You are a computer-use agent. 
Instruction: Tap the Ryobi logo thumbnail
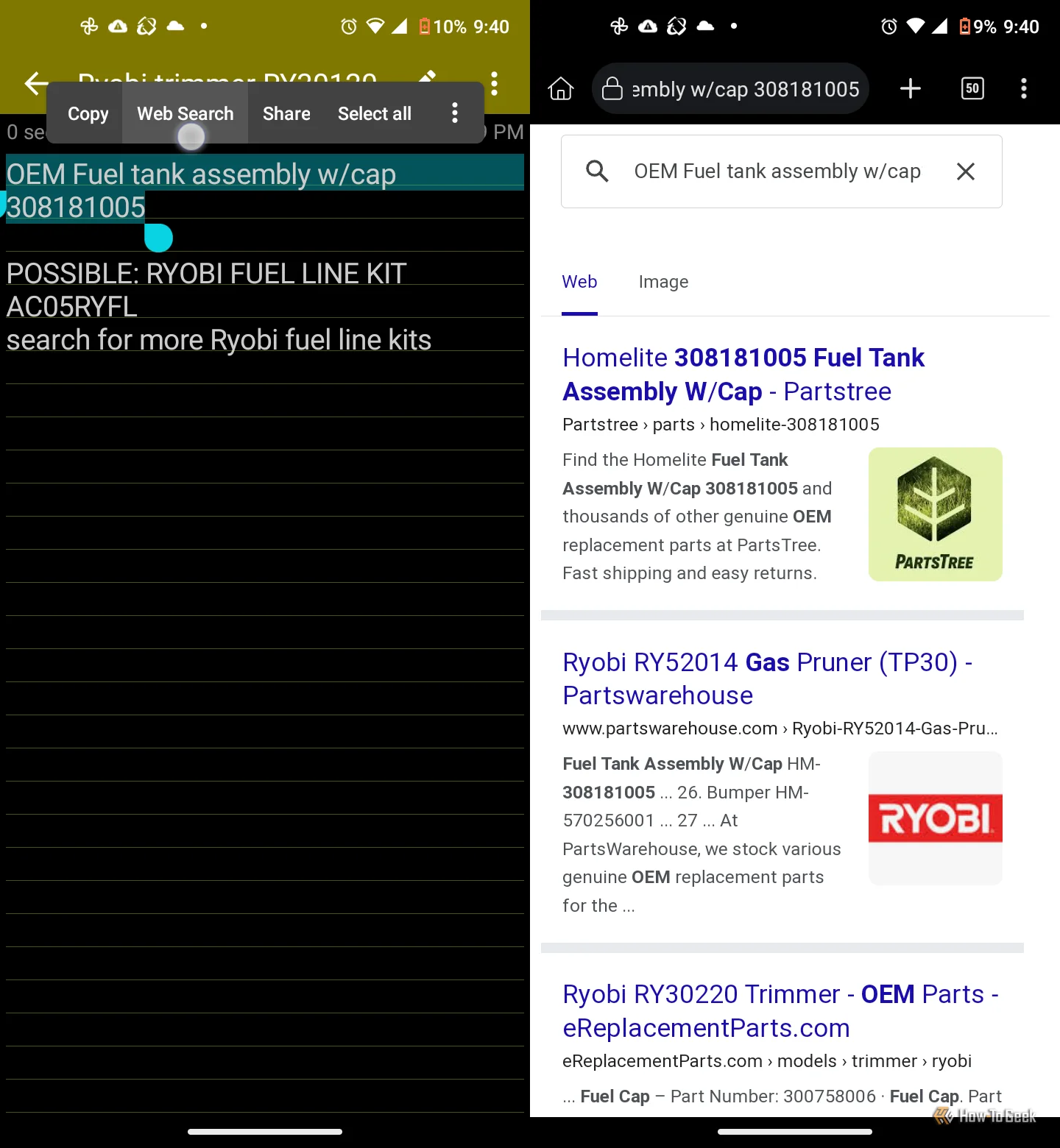point(936,818)
